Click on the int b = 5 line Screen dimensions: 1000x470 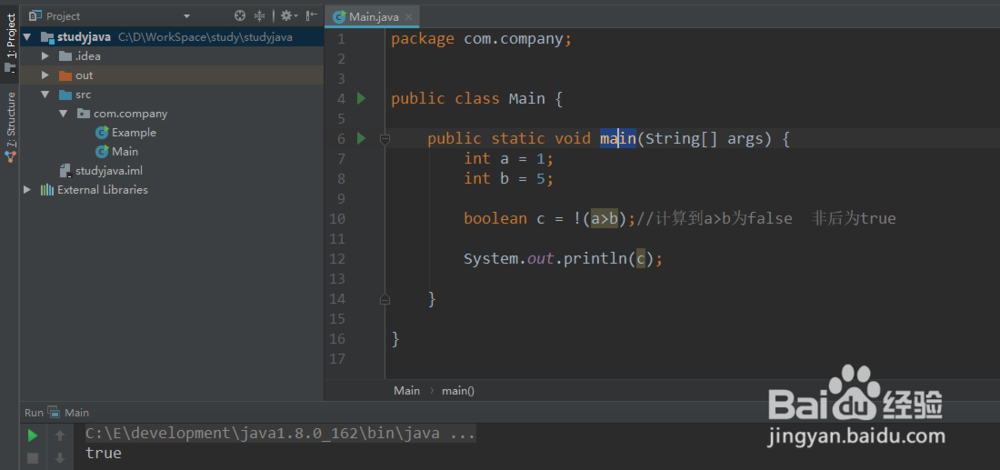509,179
